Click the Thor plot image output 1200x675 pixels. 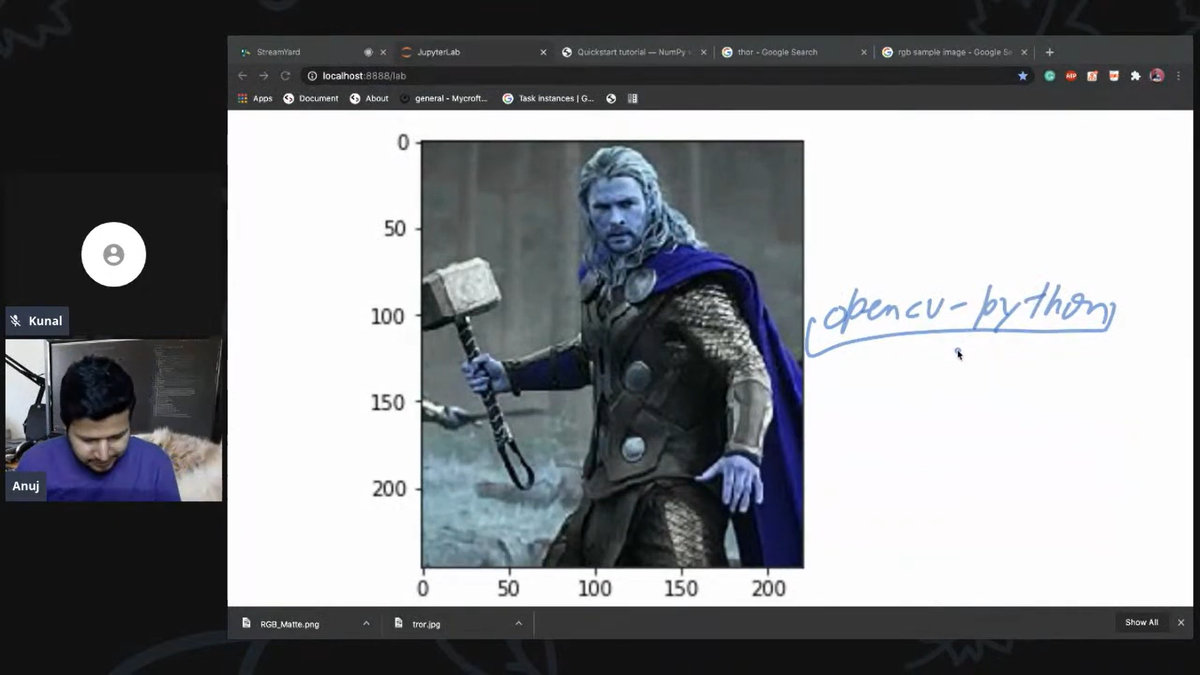[612, 354]
